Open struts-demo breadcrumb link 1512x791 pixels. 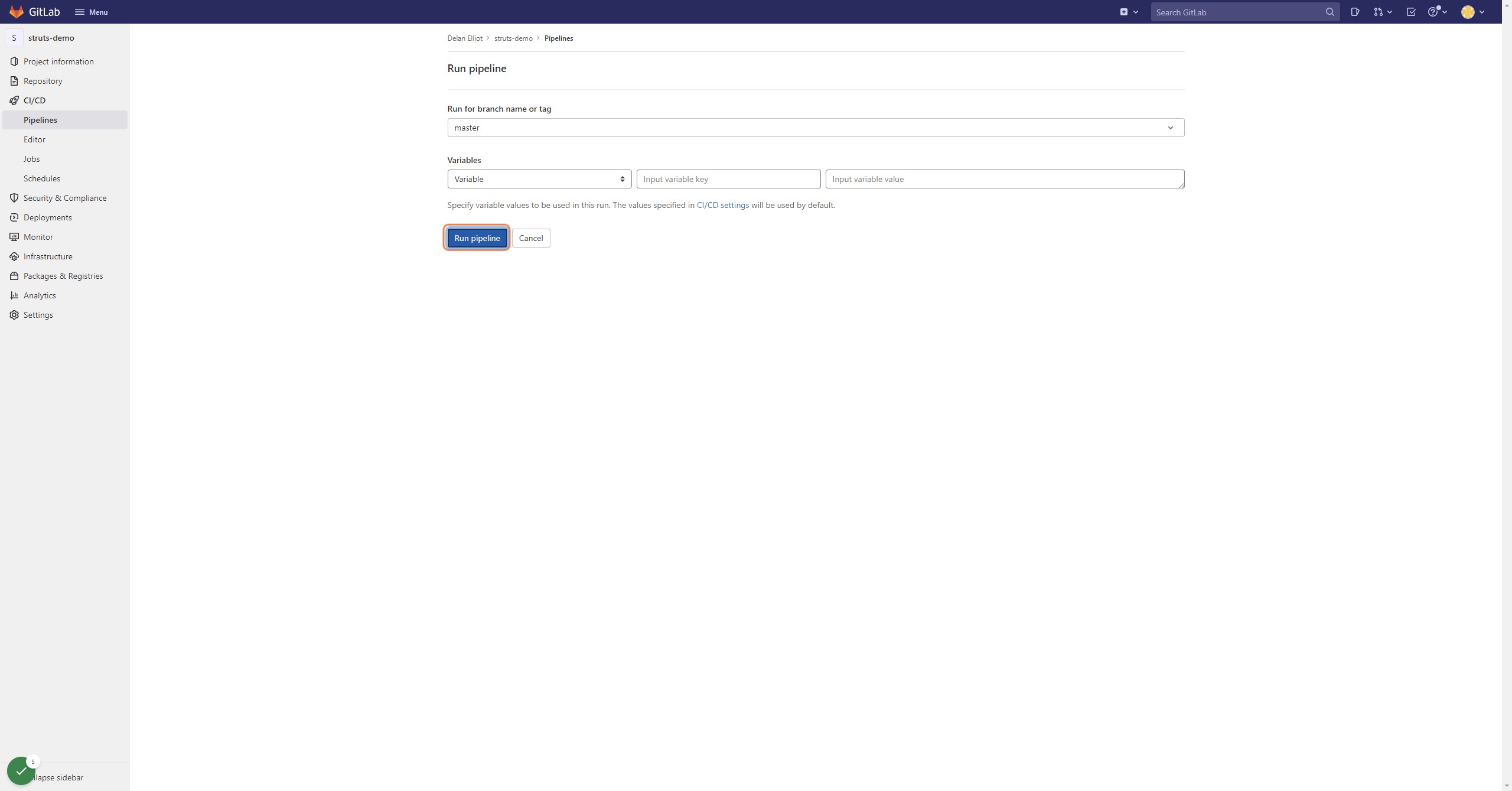pos(513,38)
